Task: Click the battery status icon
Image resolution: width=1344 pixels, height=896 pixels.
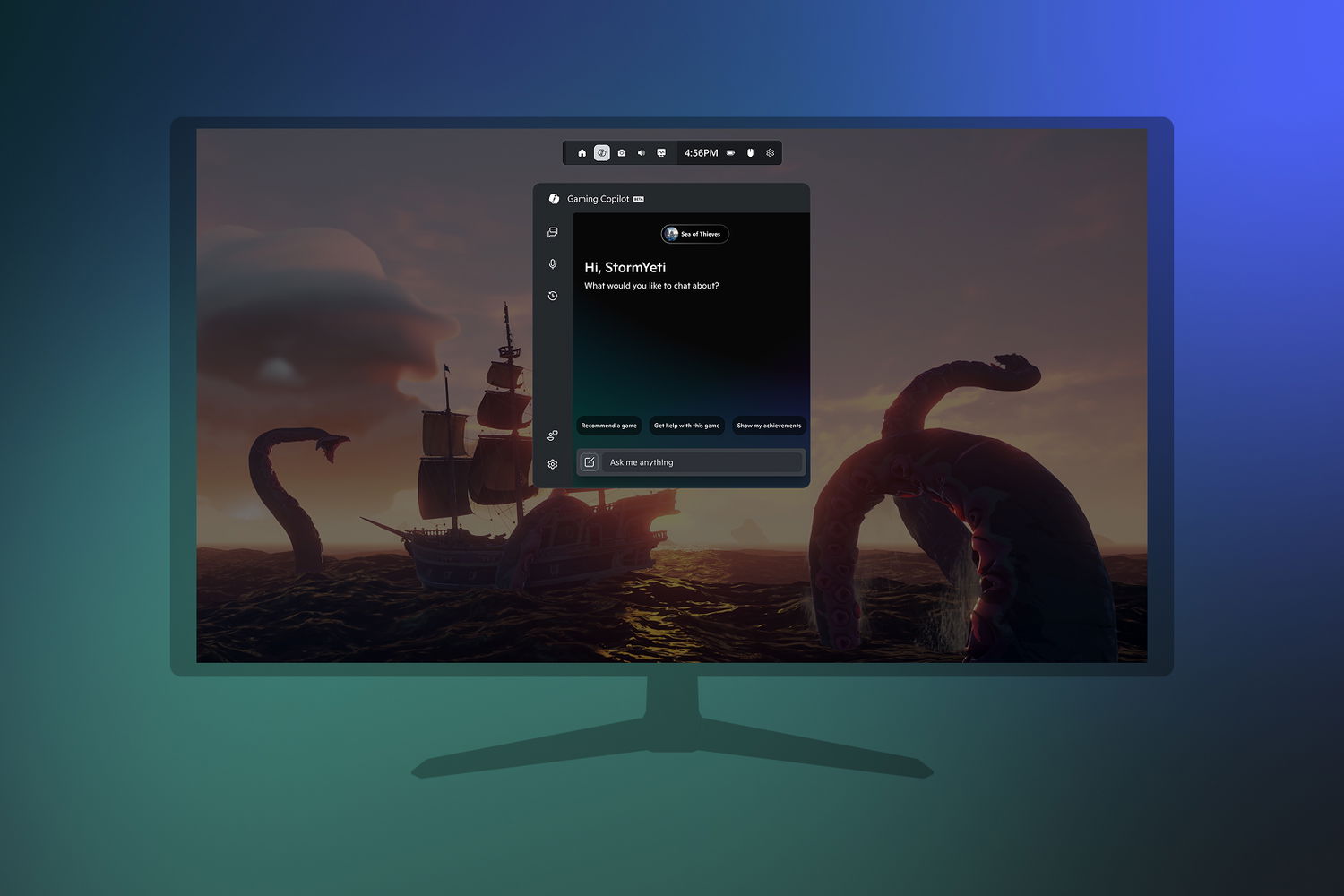Action: tap(731, 153)
